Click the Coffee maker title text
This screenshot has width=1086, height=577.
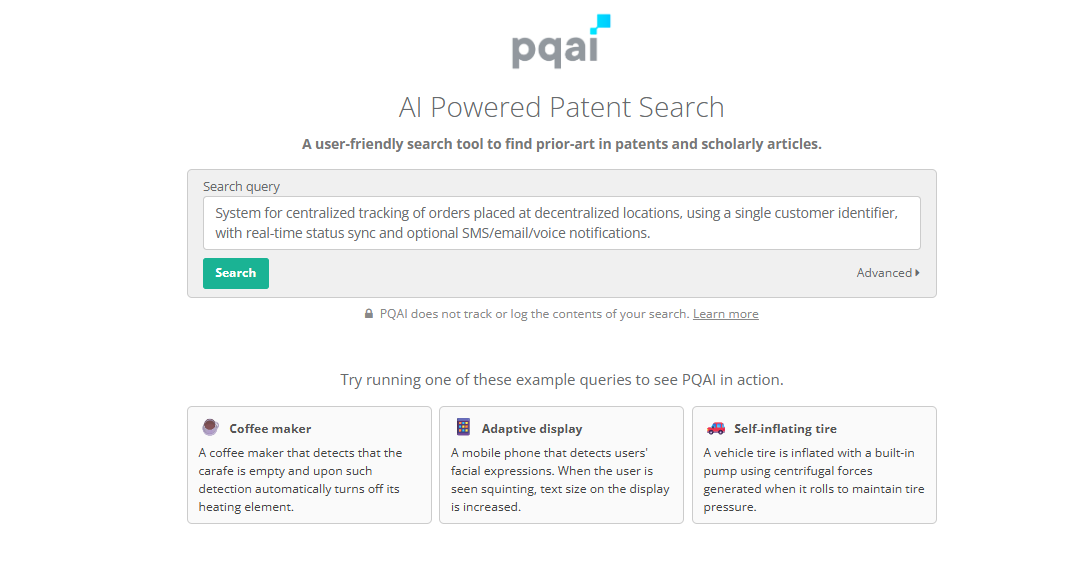click(270, 429)
